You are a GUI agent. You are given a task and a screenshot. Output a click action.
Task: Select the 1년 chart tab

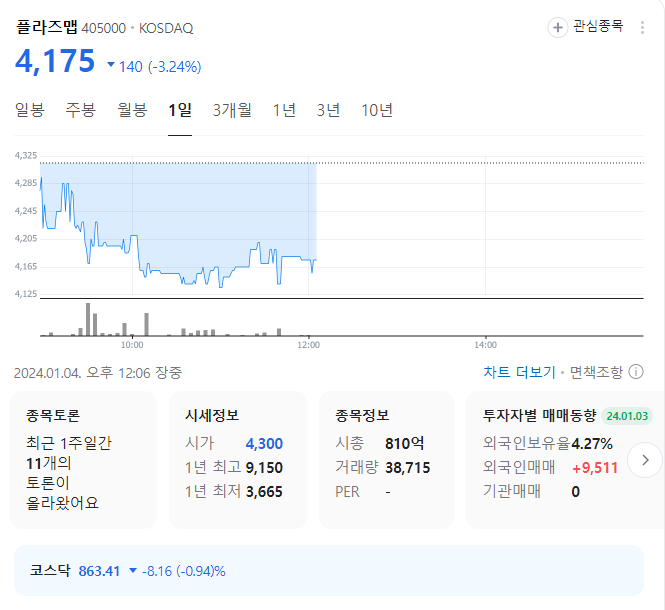pos(284,110)
